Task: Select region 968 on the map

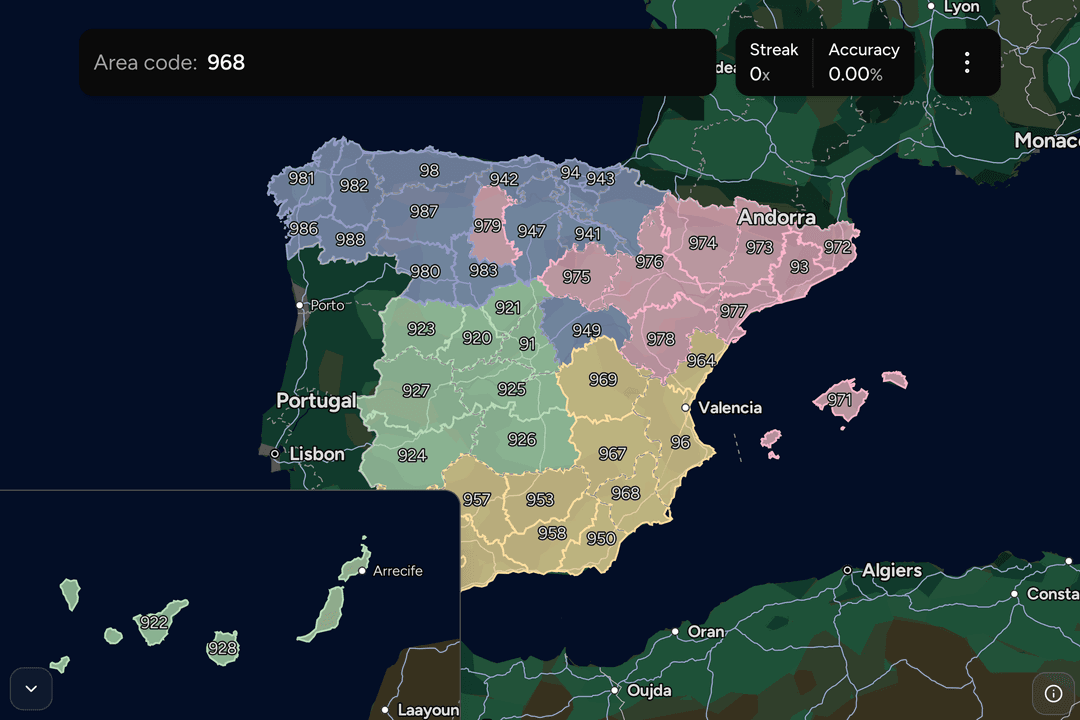Action: tap(625, 493)
